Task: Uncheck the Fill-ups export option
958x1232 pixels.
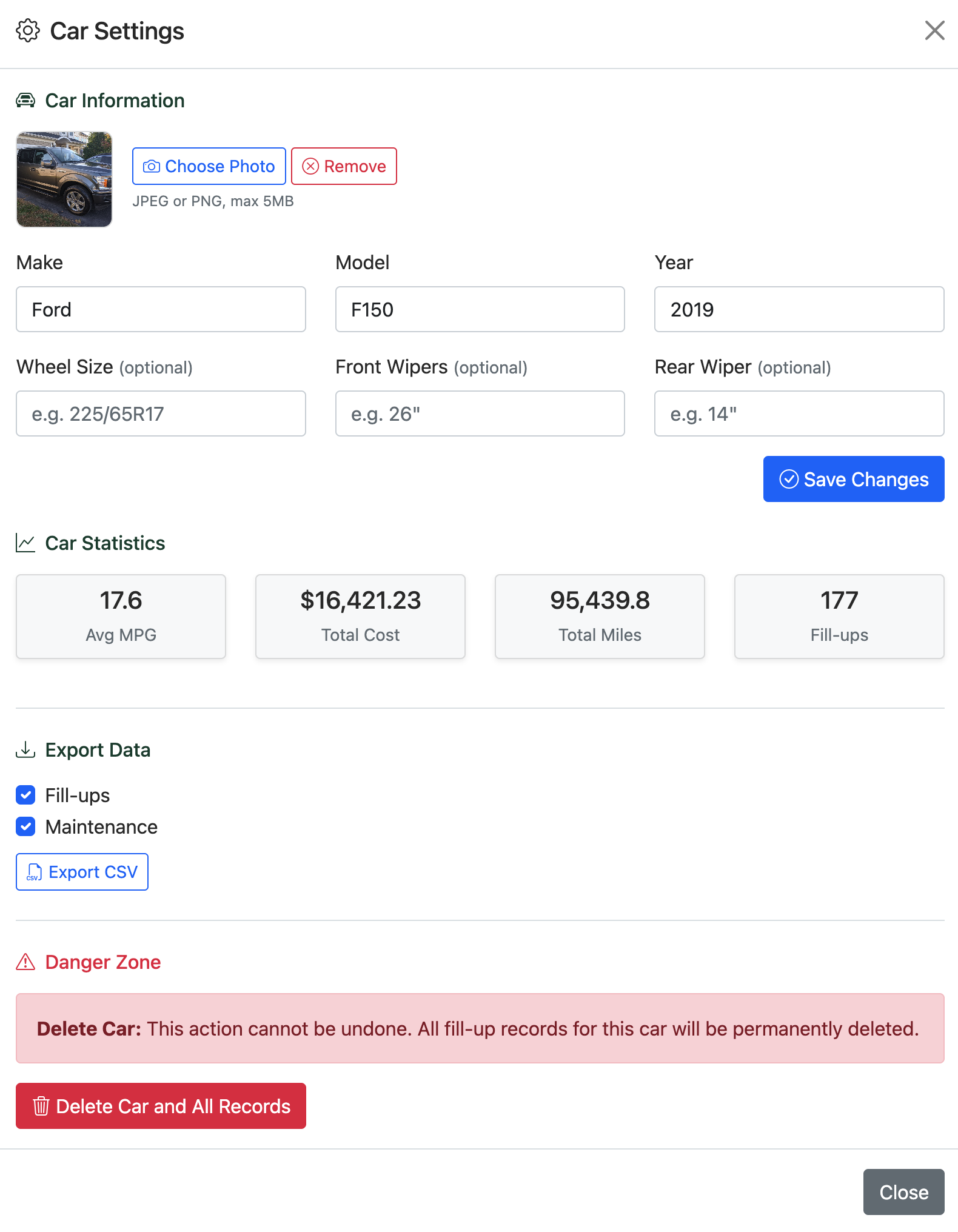Action: tap(25, 795)
